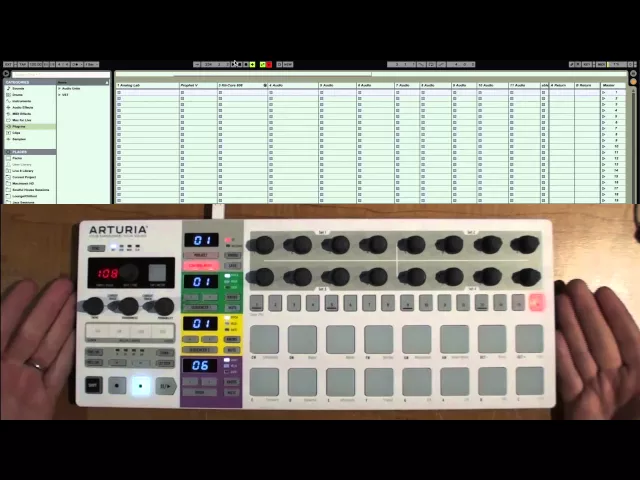The image size is (640, 480).
Task: Launch scene 10 in Master track
Action: (604, 146)
